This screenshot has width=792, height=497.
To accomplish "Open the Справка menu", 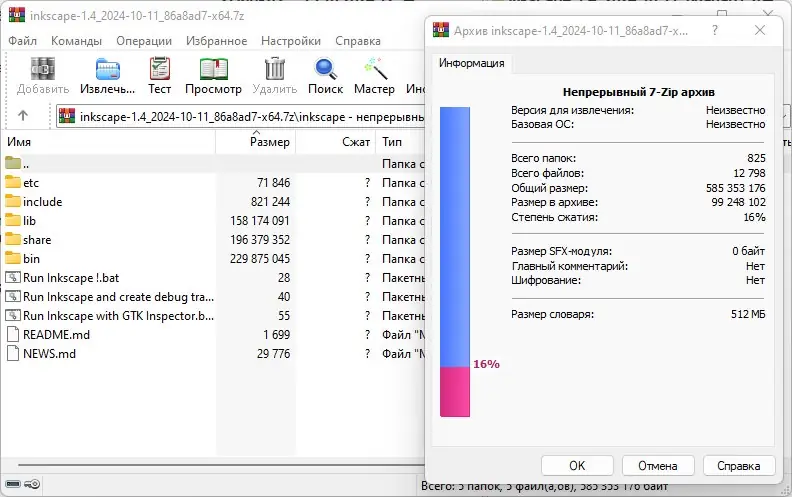I will click(358, 41).
